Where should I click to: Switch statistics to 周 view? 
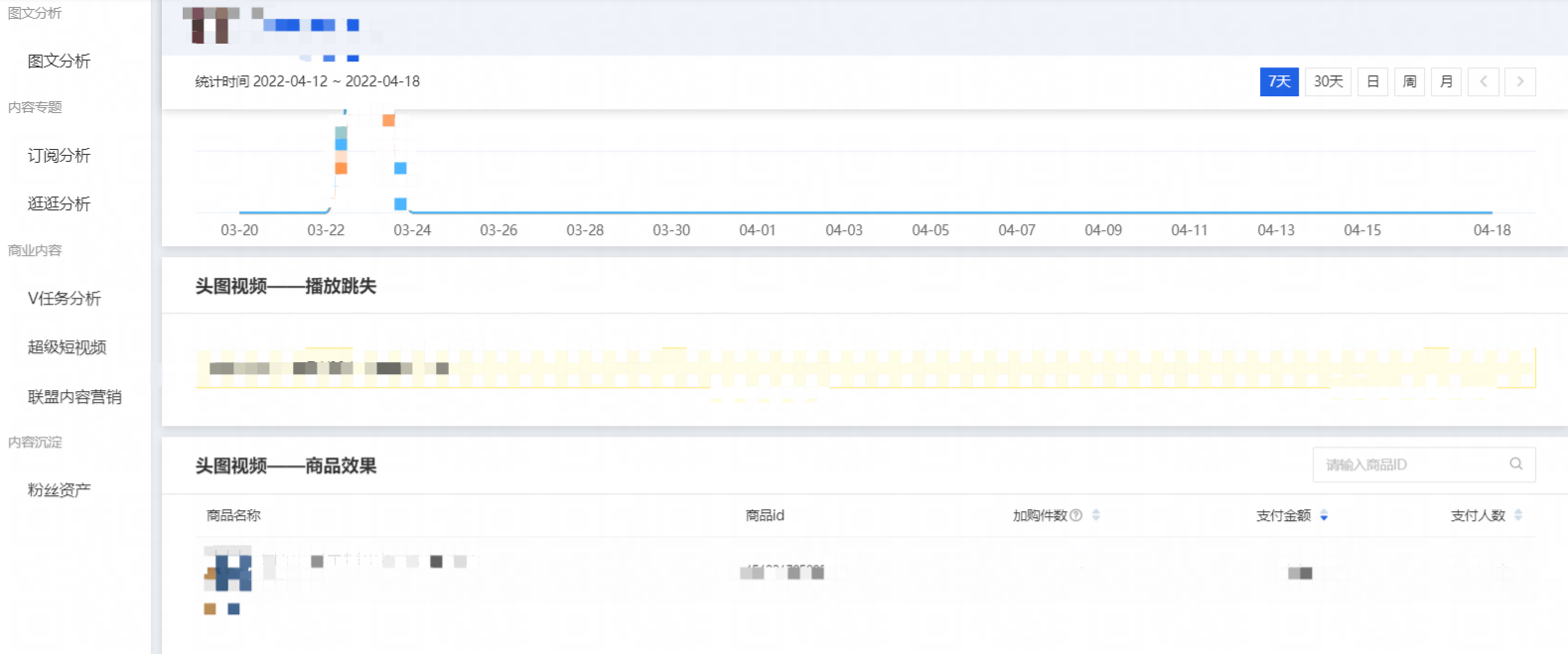pos(1409,81)
